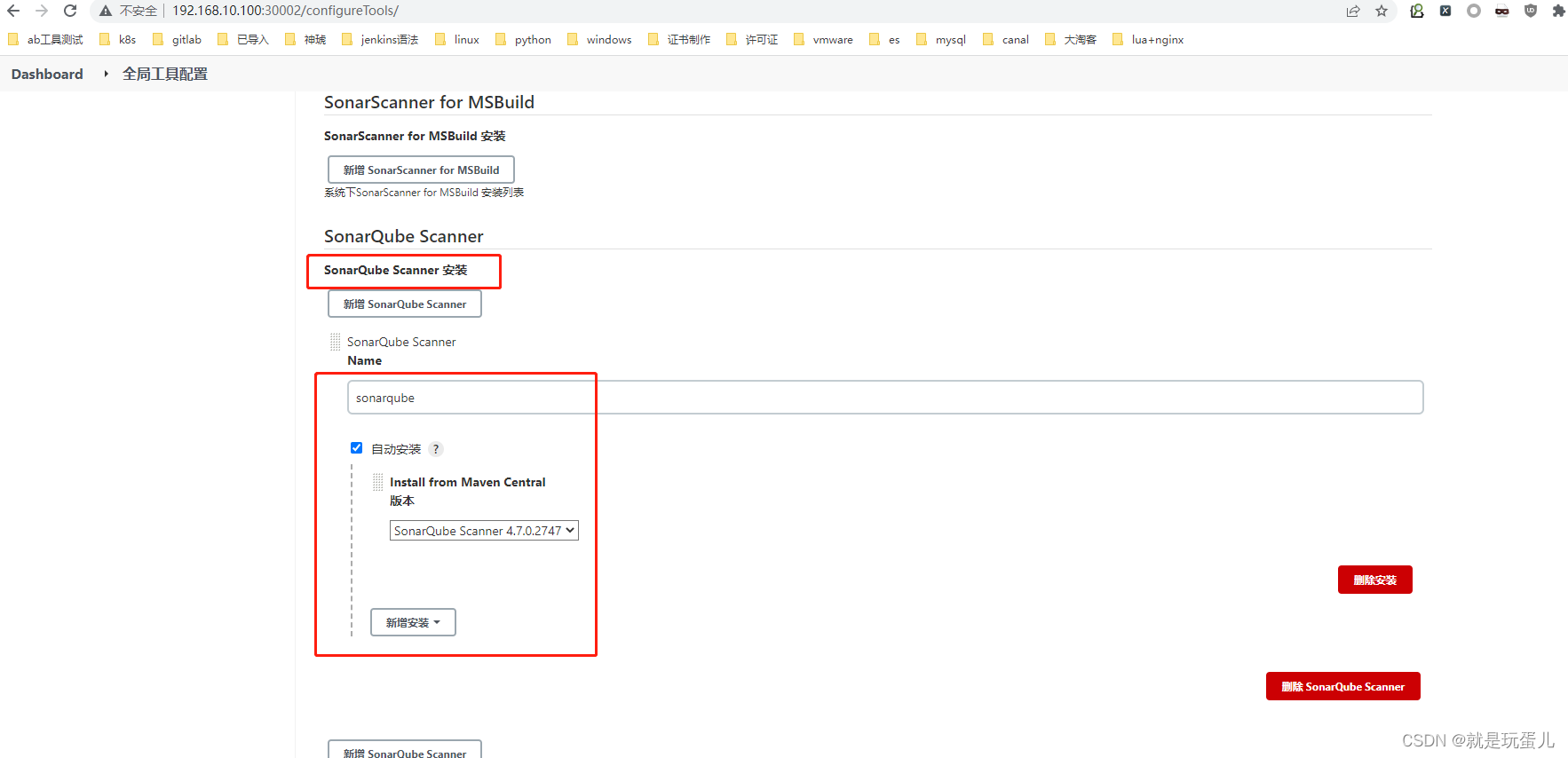
Task: Focus the Name field containing sonarqube
Action: tap(885, 398)
